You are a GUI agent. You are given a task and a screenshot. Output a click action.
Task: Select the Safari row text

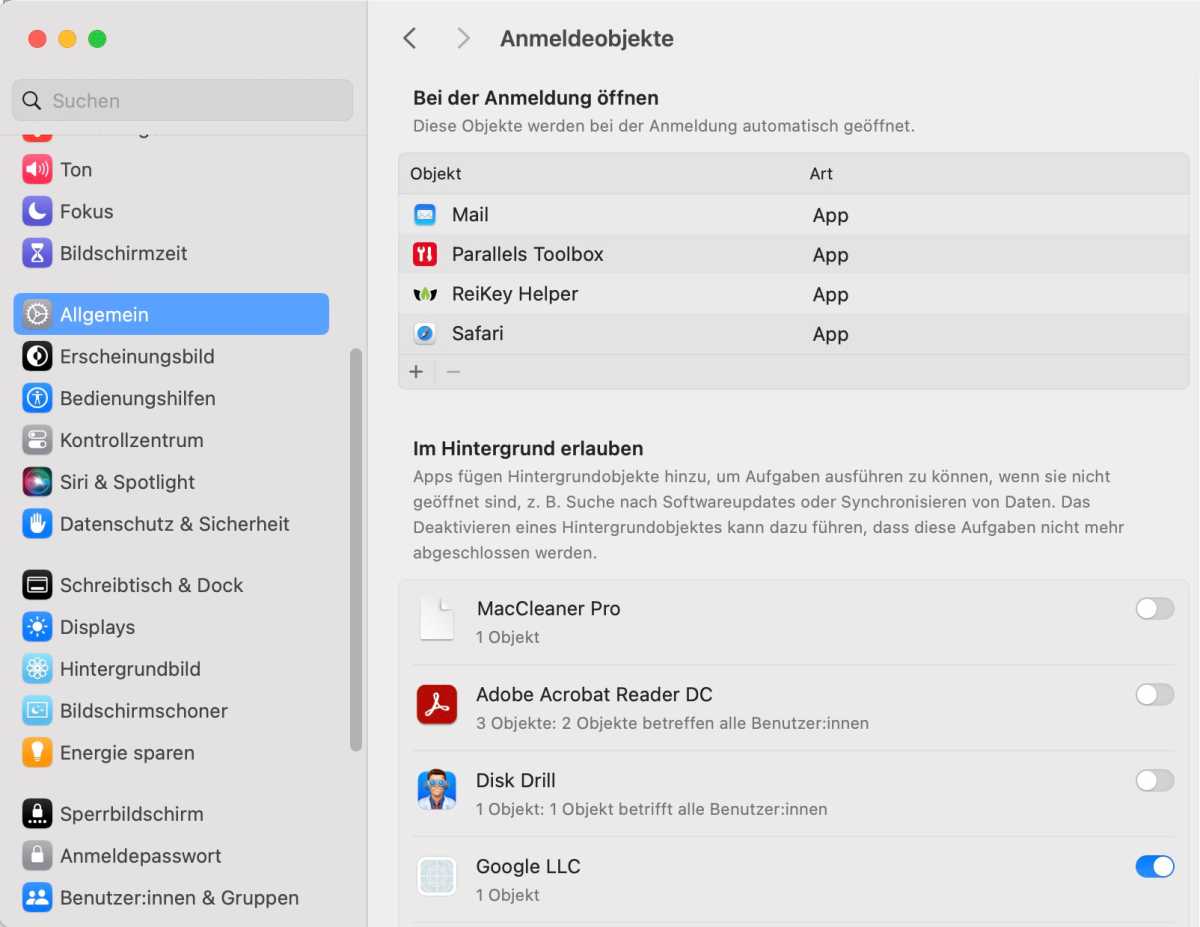coord(478,334)
